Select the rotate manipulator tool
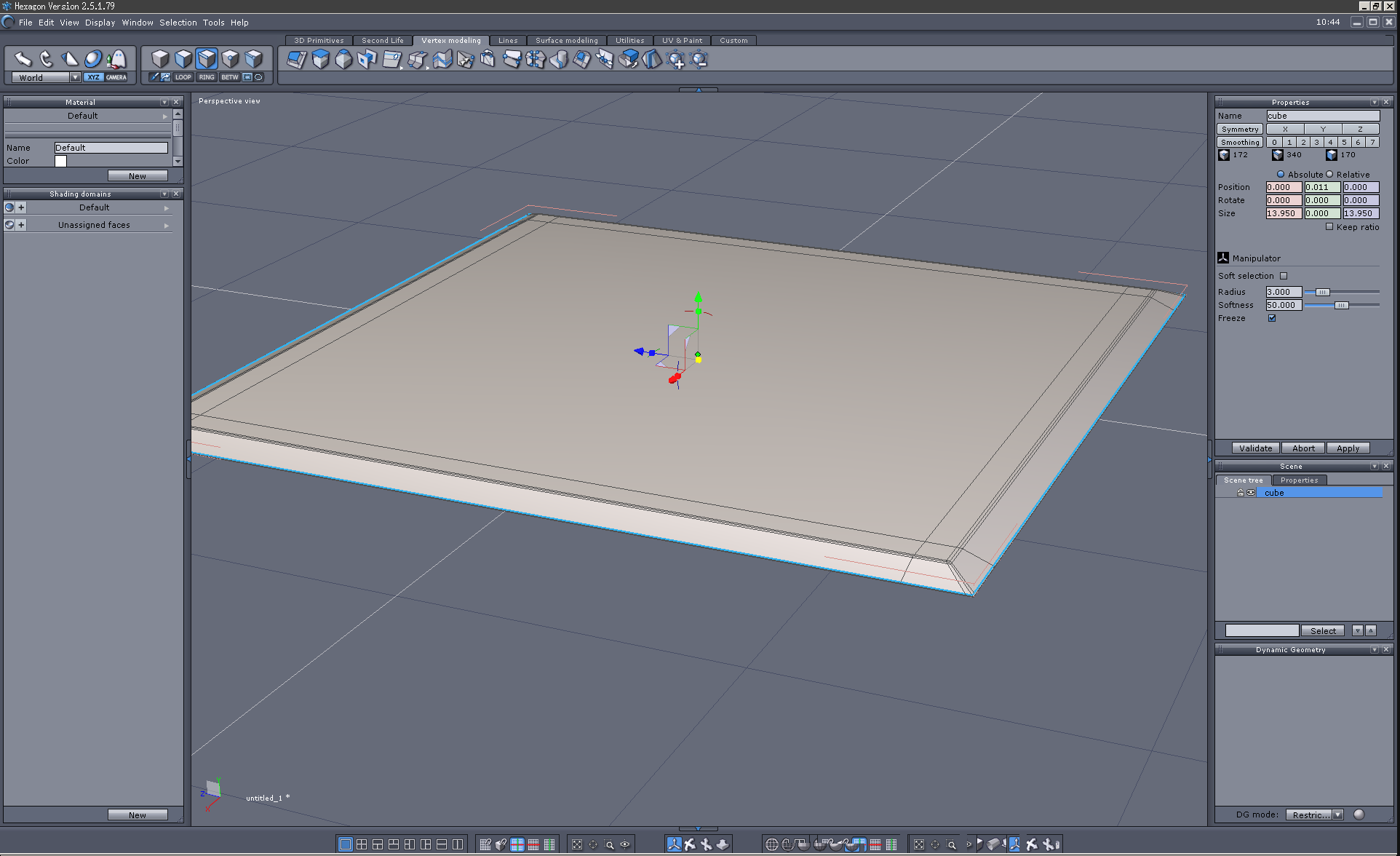 pos(46,59)
